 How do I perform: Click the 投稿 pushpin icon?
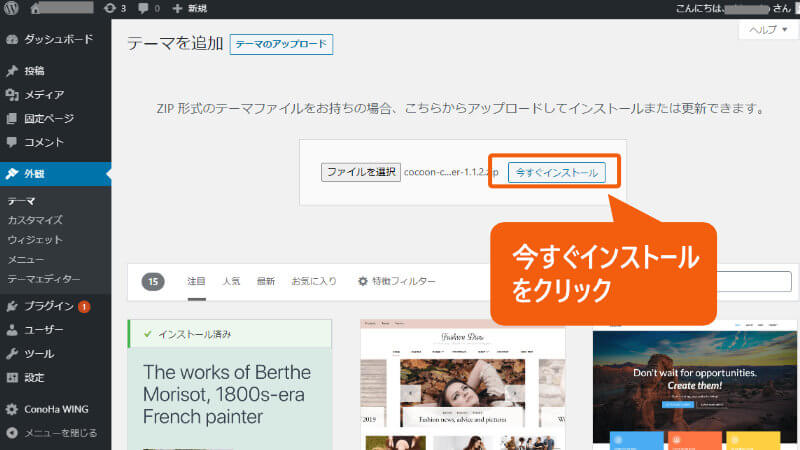pos(12,71)
